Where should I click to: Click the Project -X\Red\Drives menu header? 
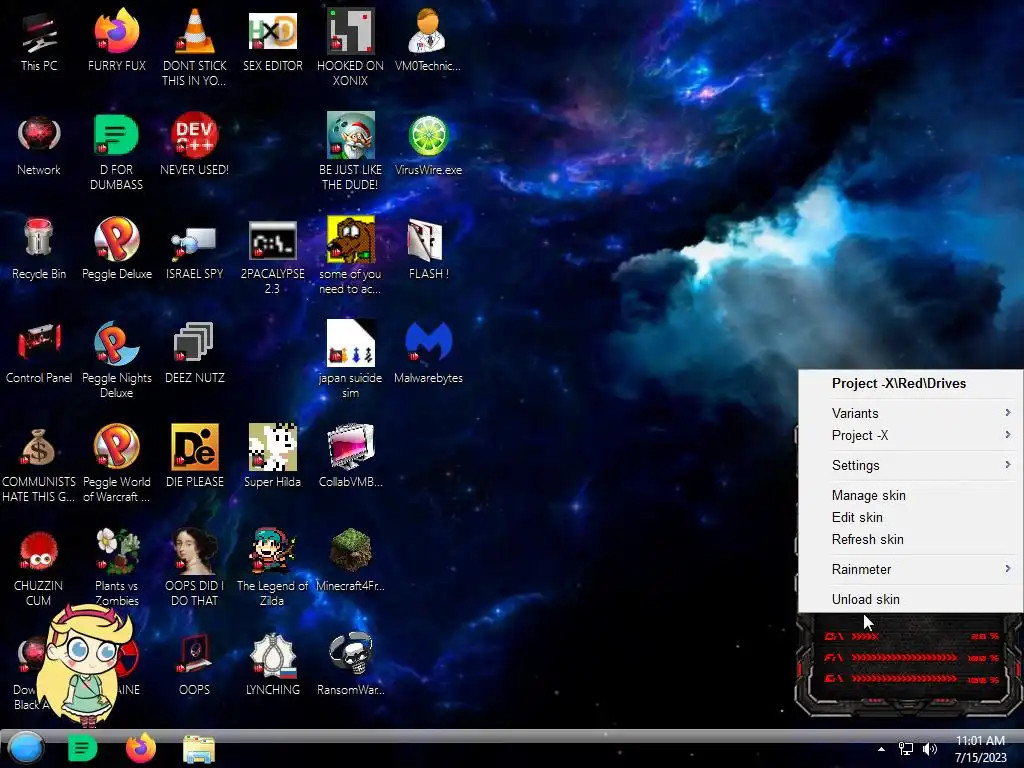point(910,383)
